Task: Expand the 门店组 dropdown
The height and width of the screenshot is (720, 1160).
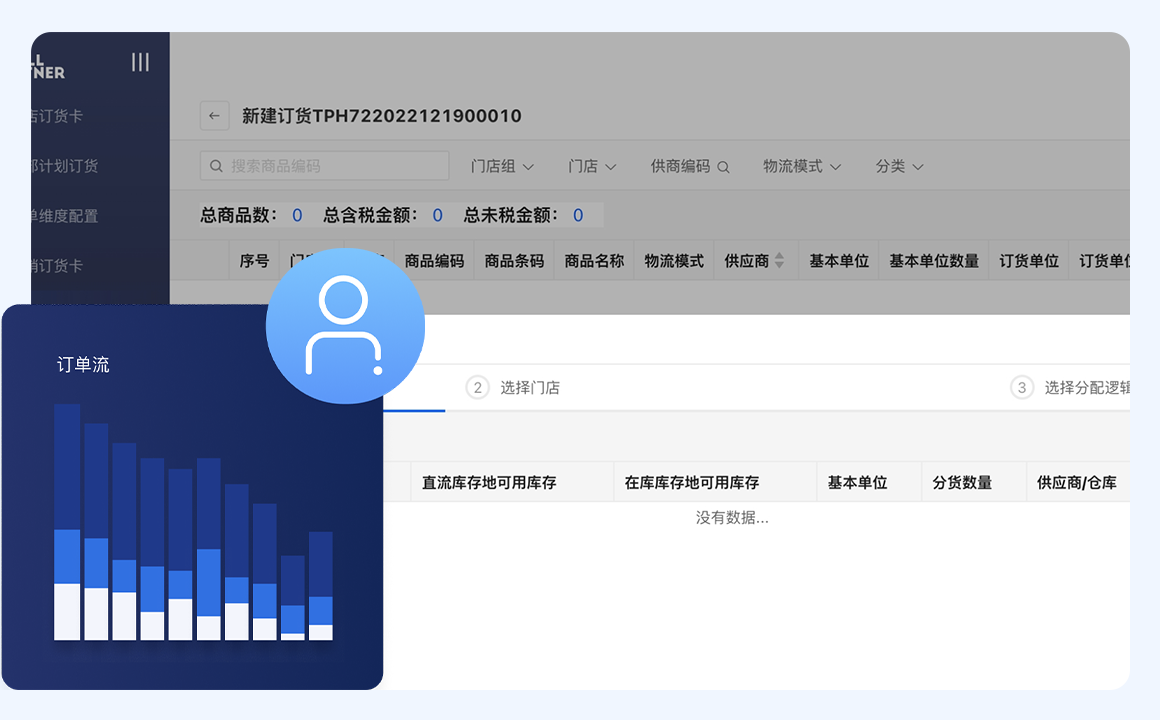Action: click(502, 166)
